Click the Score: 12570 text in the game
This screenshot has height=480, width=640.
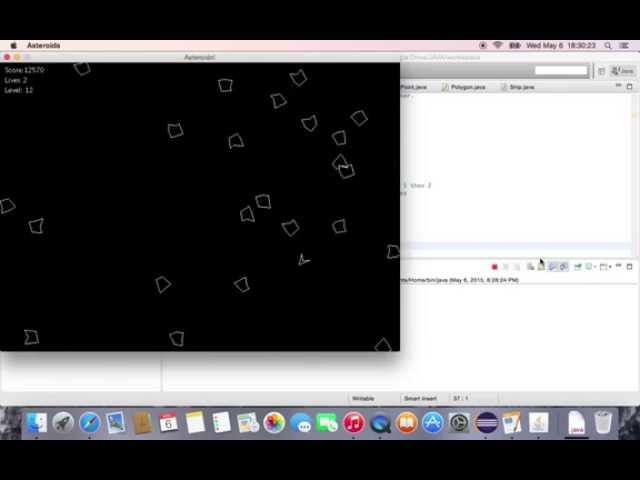pos(24,70)
